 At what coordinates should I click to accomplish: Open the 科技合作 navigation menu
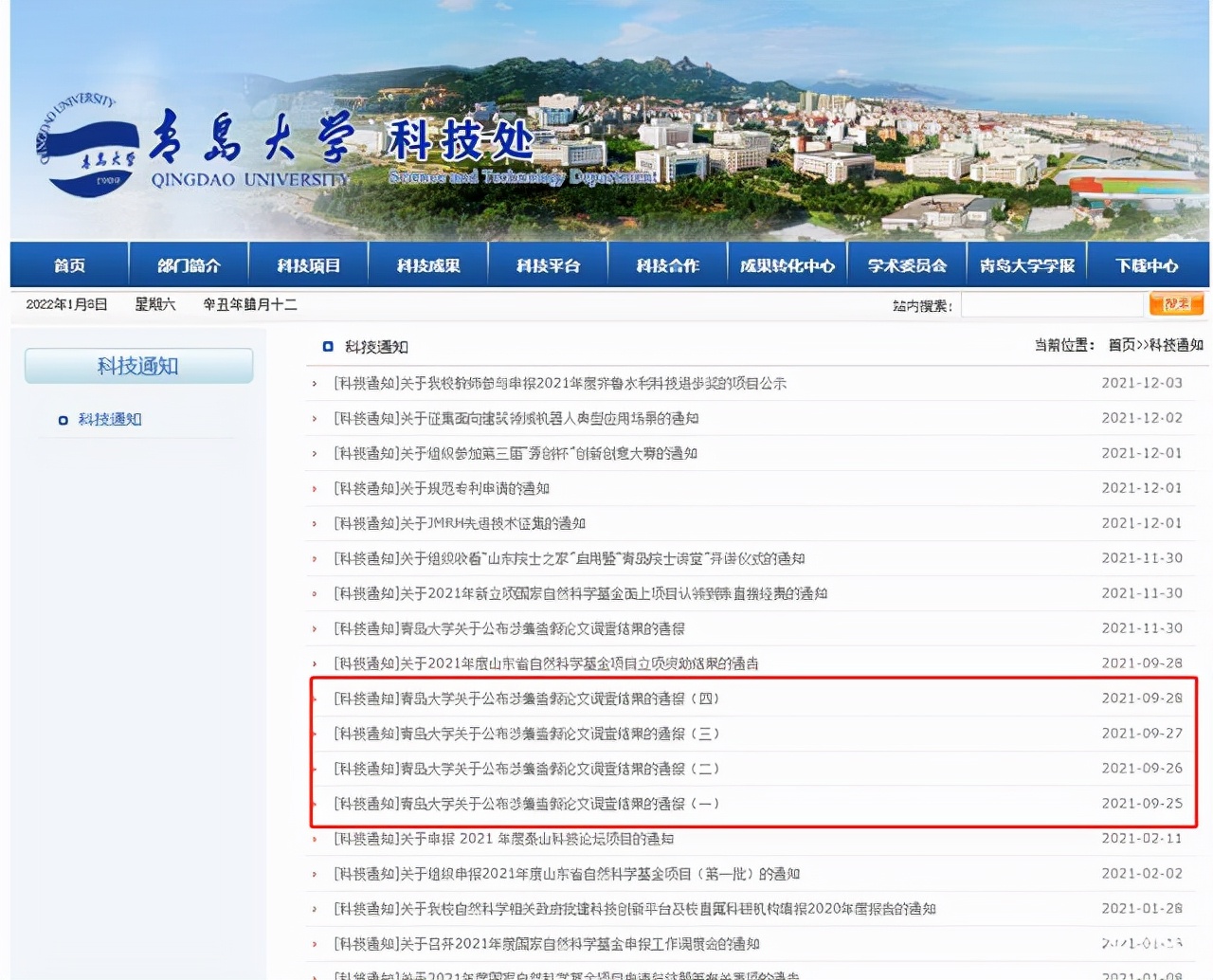click(x=666, y=264)
